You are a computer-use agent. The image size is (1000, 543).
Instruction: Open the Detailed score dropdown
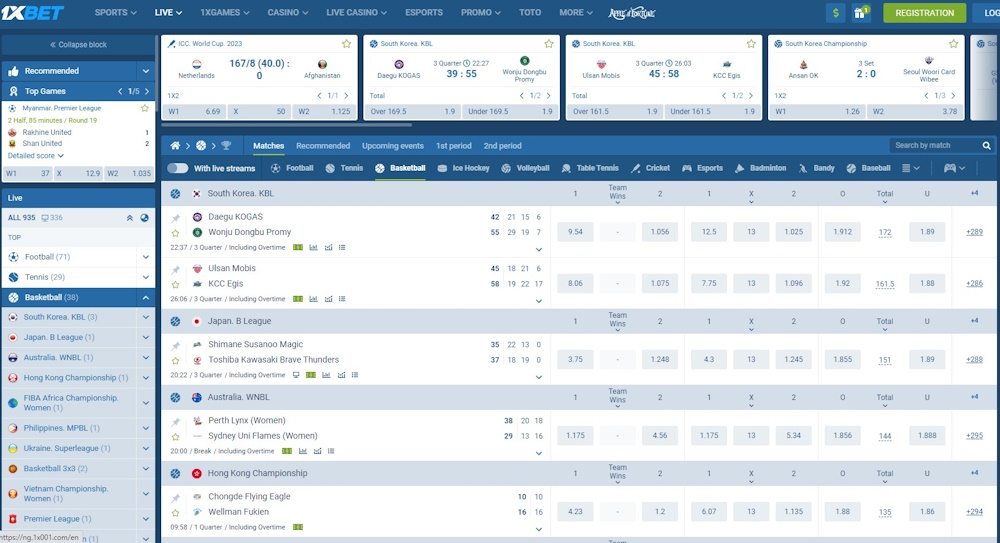pos(36,156)
